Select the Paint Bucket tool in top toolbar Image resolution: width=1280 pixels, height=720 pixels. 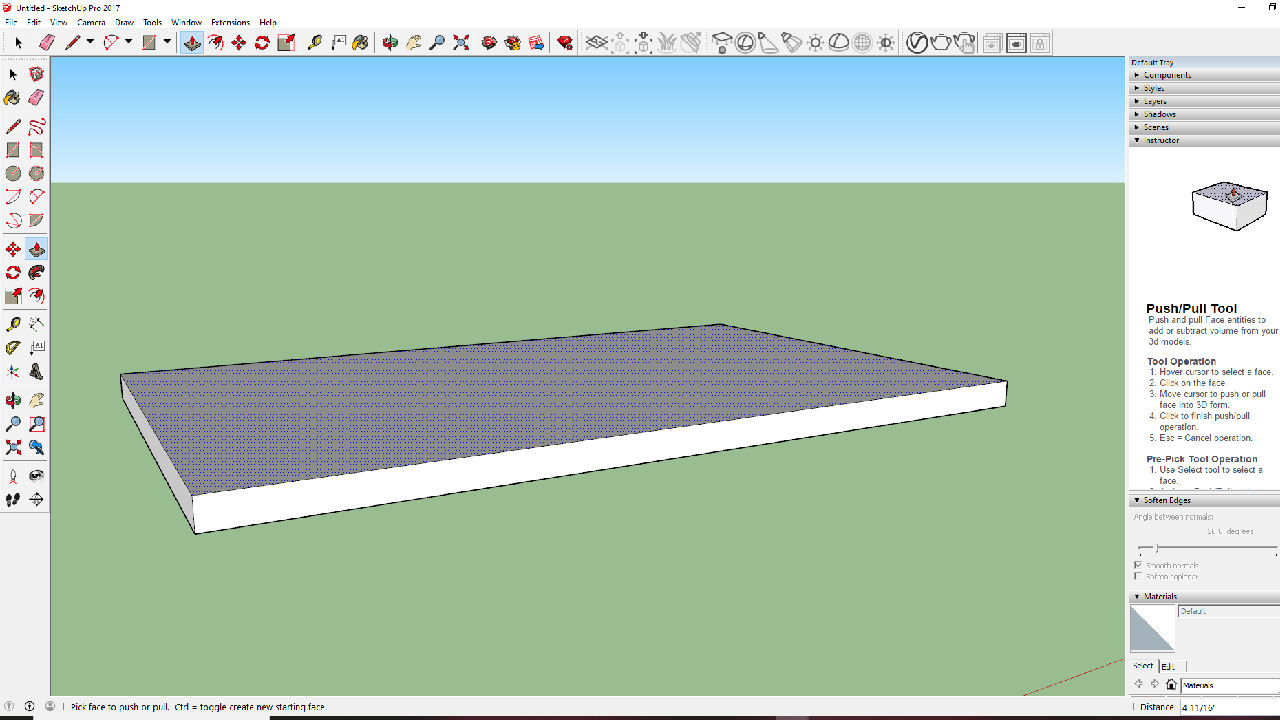[x=361, y=43]
